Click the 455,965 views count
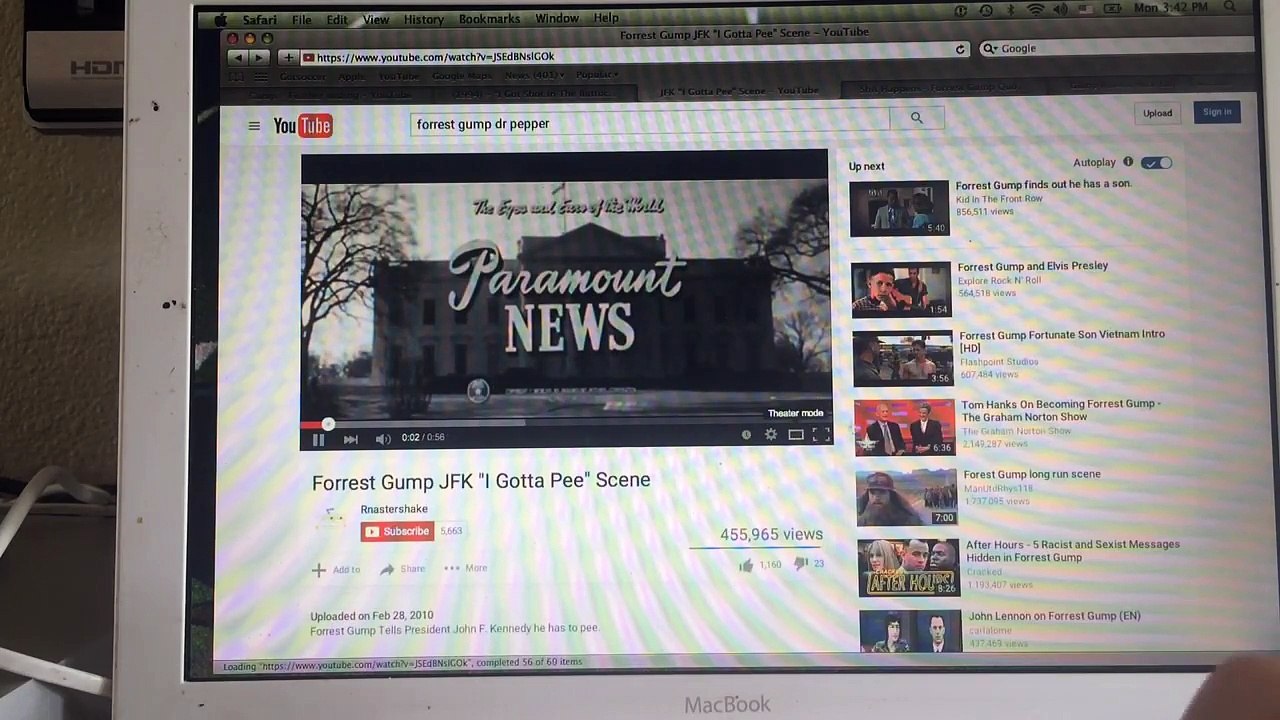1280x720 pixels. coord(771,535)
